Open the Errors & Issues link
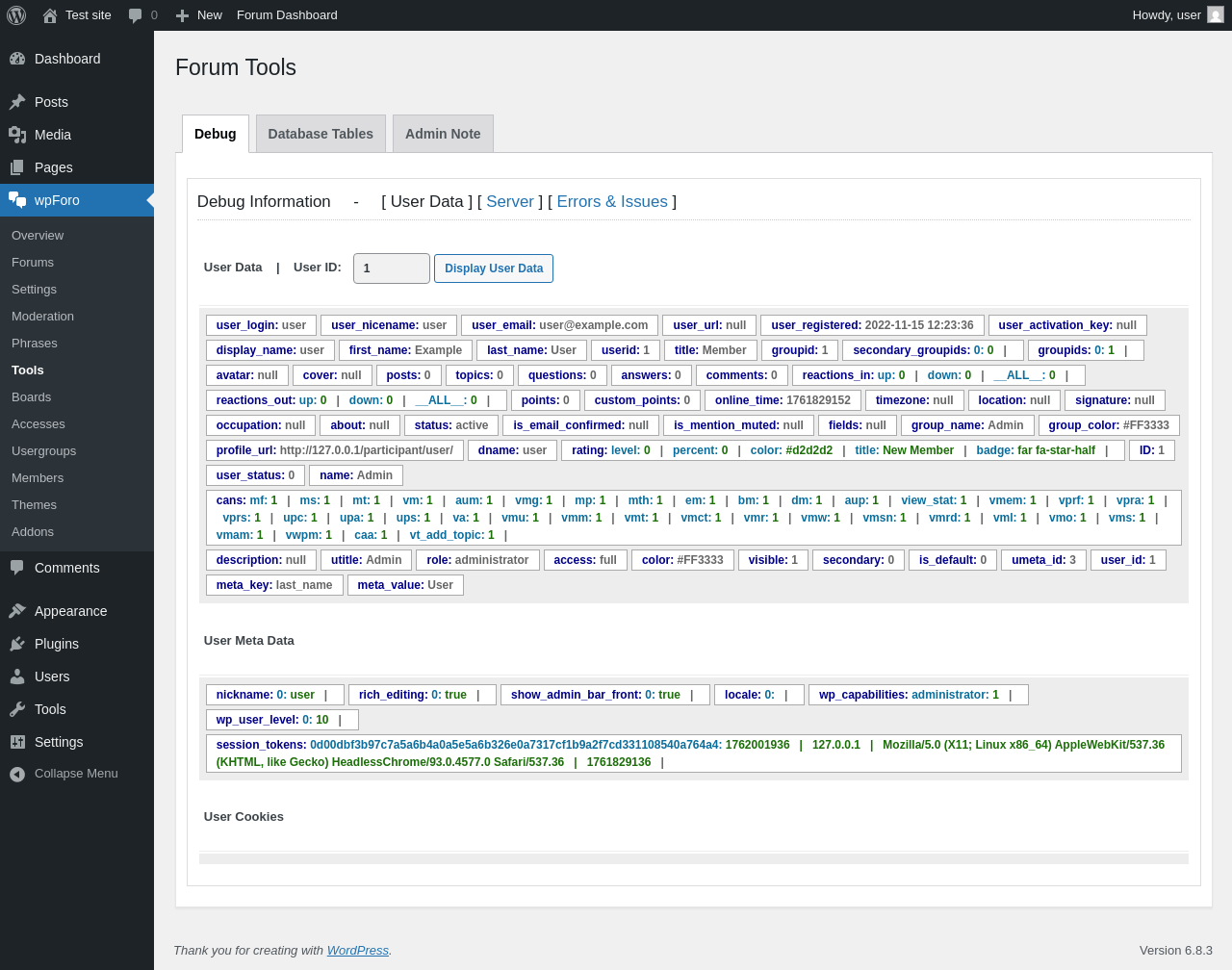This screenshot has height=970, width=1232. (x=612, y=201)
